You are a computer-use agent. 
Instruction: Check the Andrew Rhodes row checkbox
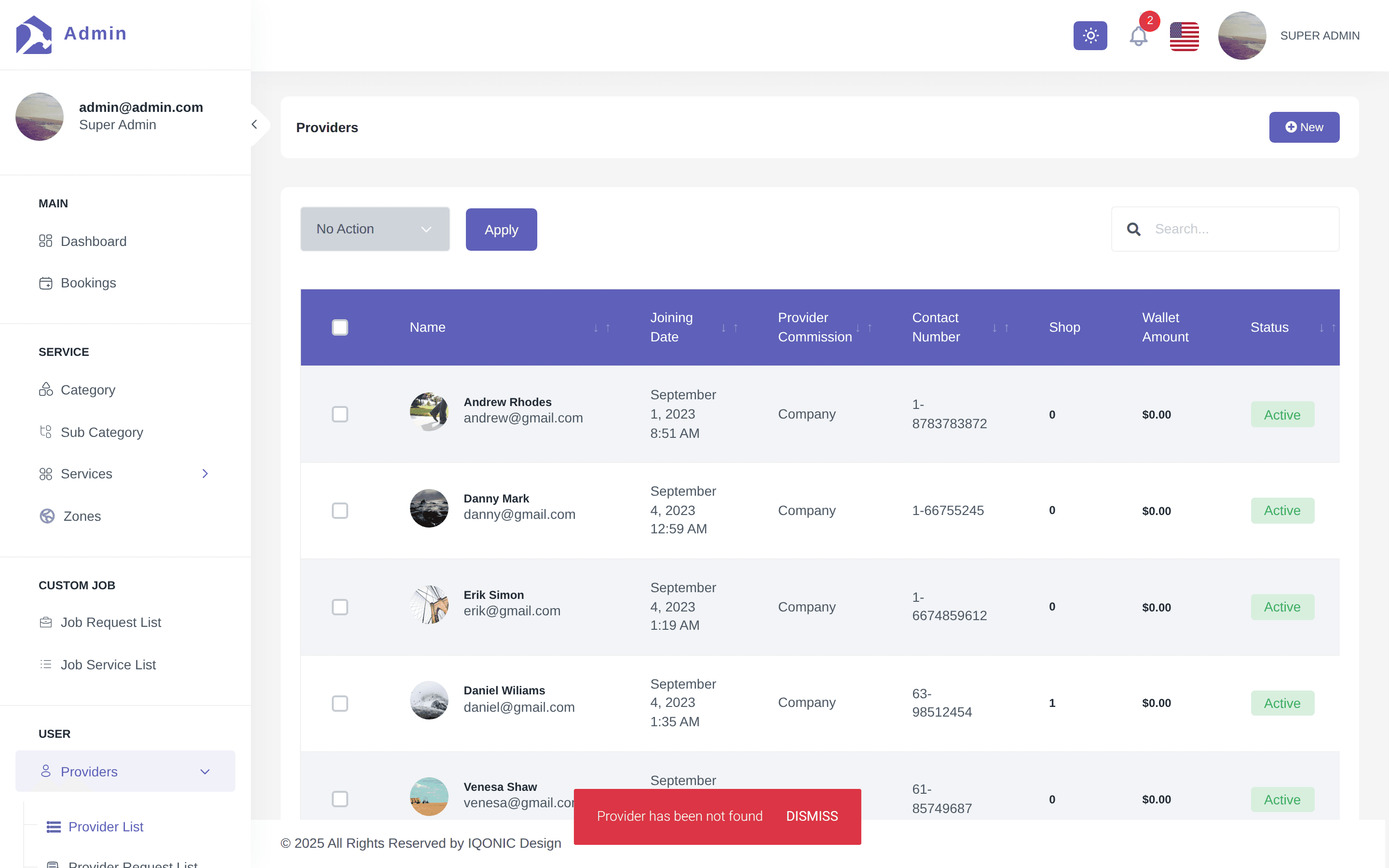pyautogui.click(x=340, y=414)
